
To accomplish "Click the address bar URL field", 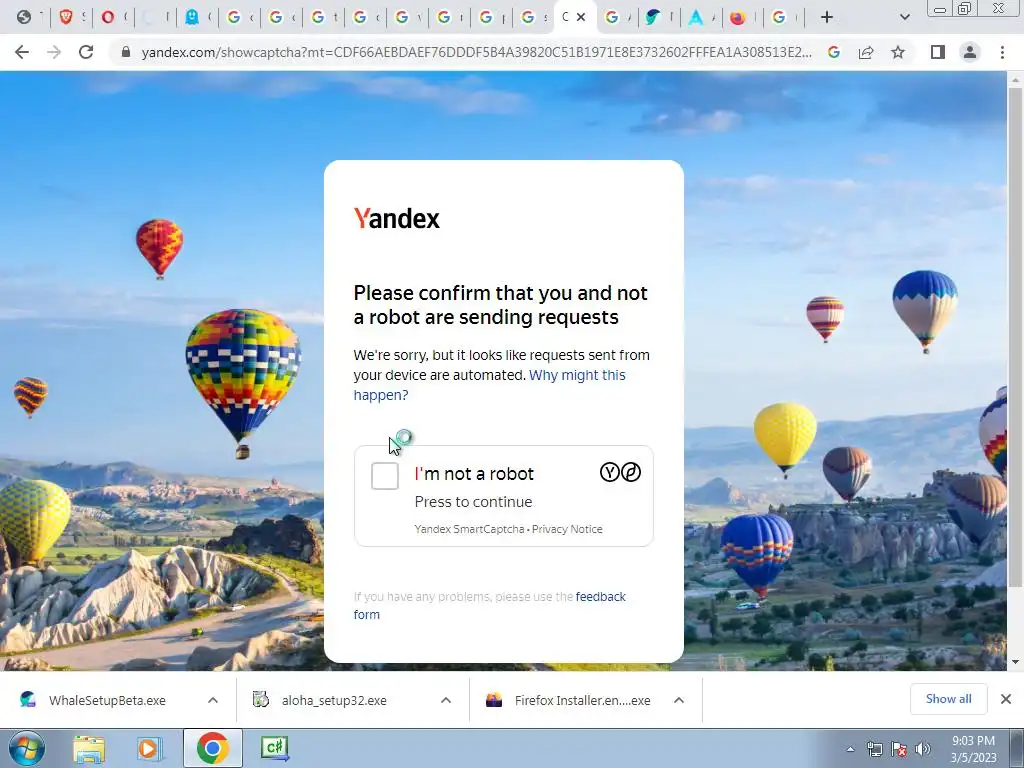I will point(477,52).
